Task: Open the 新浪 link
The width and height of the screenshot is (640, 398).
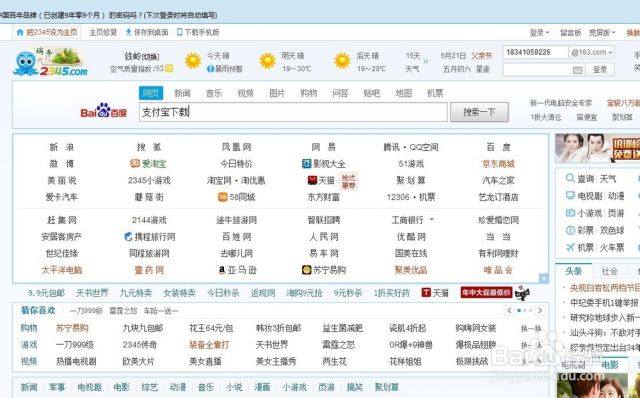Action: click(62, 147)
